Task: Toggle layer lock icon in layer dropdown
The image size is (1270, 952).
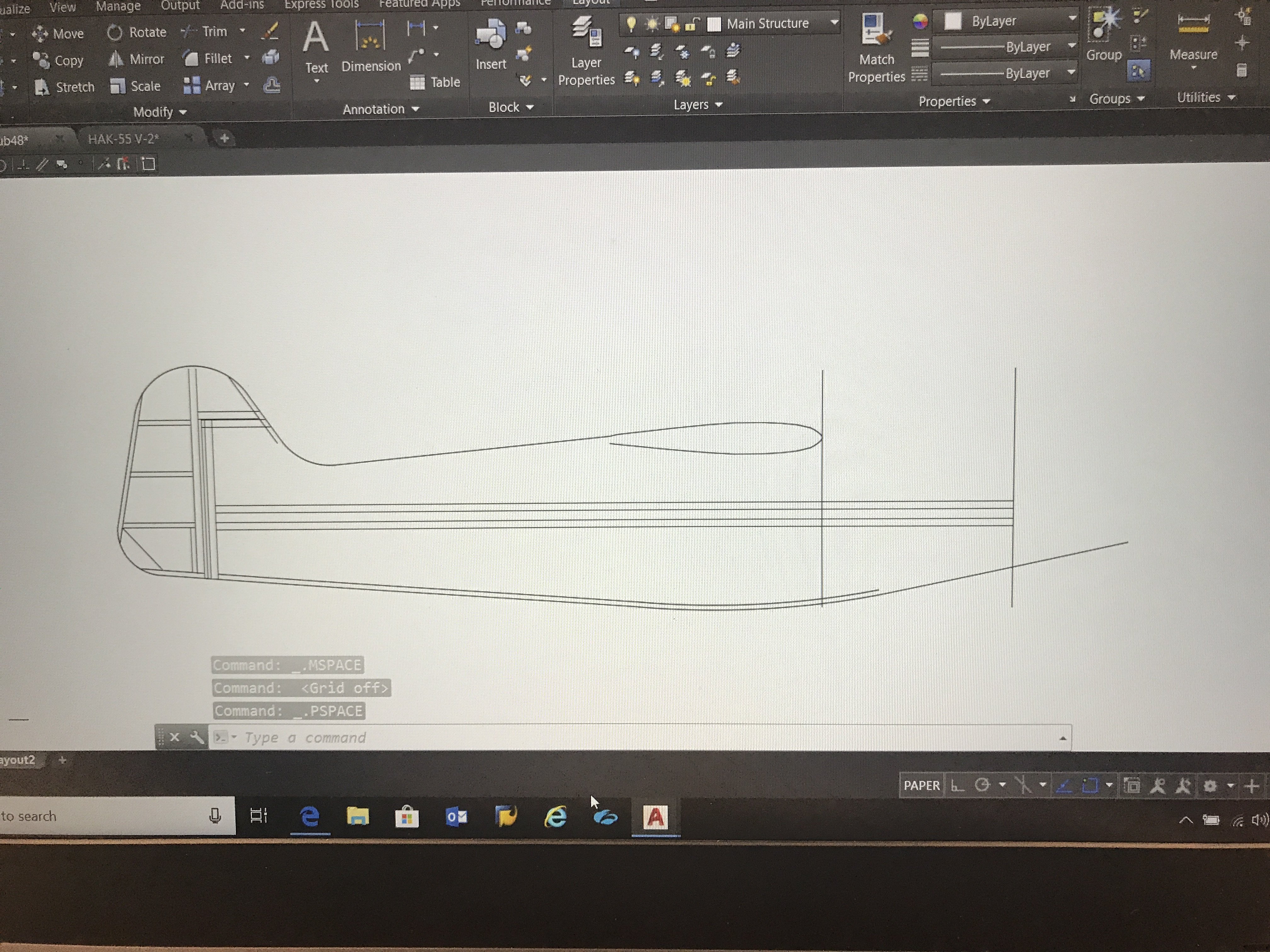Action: click(692, 24)
